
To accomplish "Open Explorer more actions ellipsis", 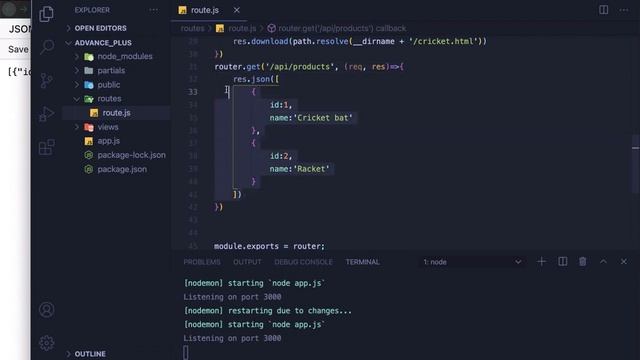I will [x=153, y=10].
